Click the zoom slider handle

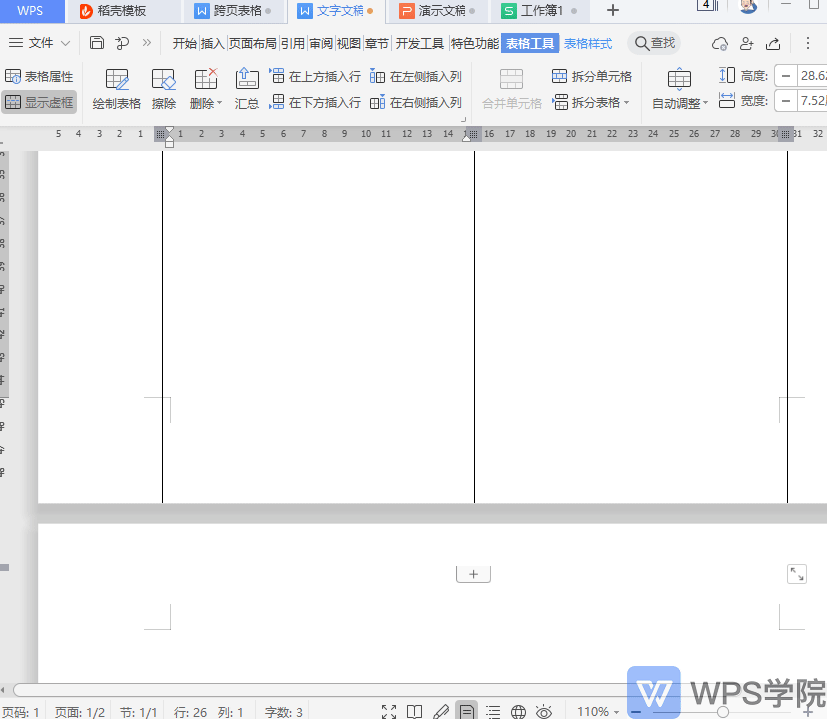tap(723, 712)
